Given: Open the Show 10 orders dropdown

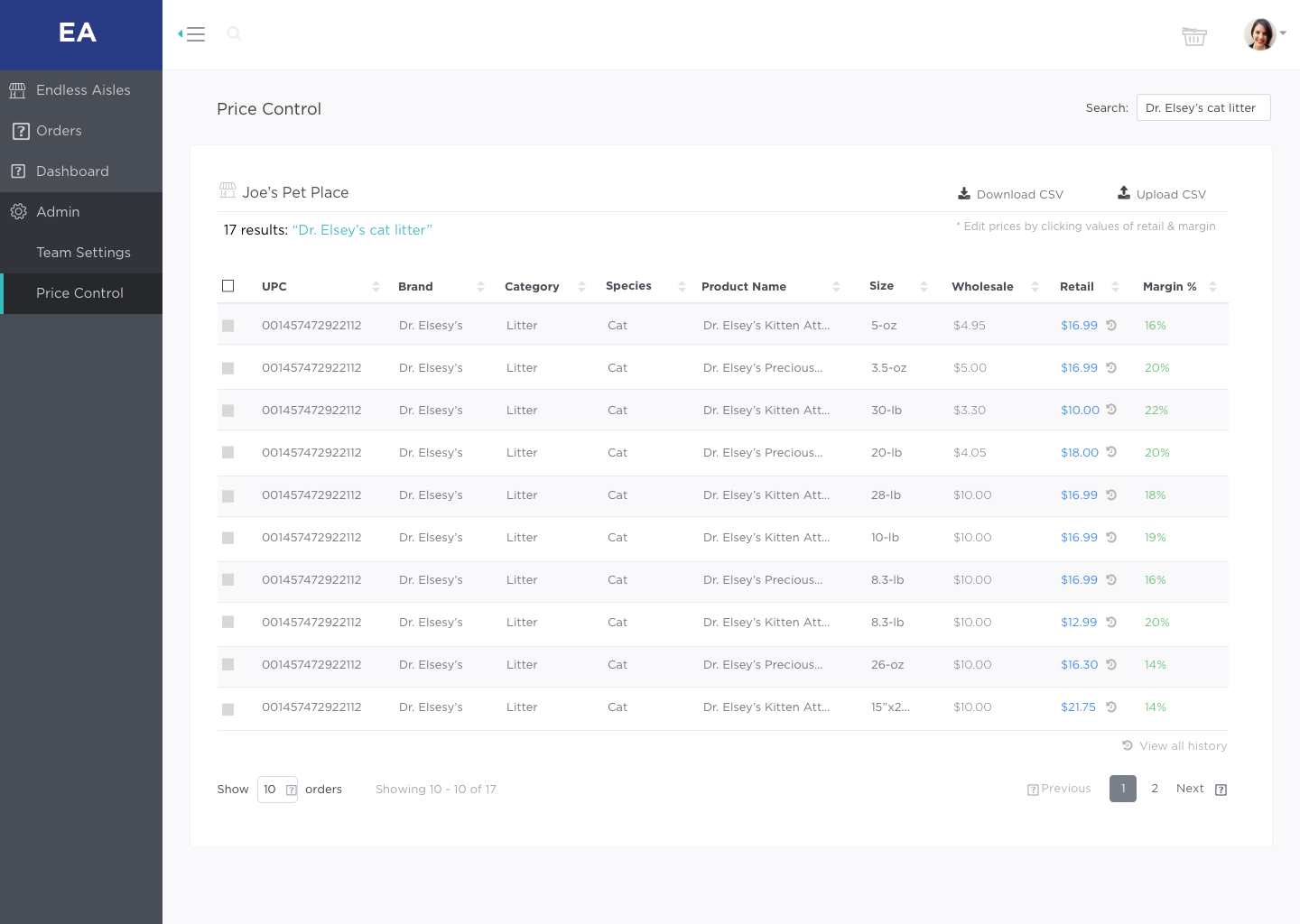Looking at the screenshot, I should [x=277, y=790].
